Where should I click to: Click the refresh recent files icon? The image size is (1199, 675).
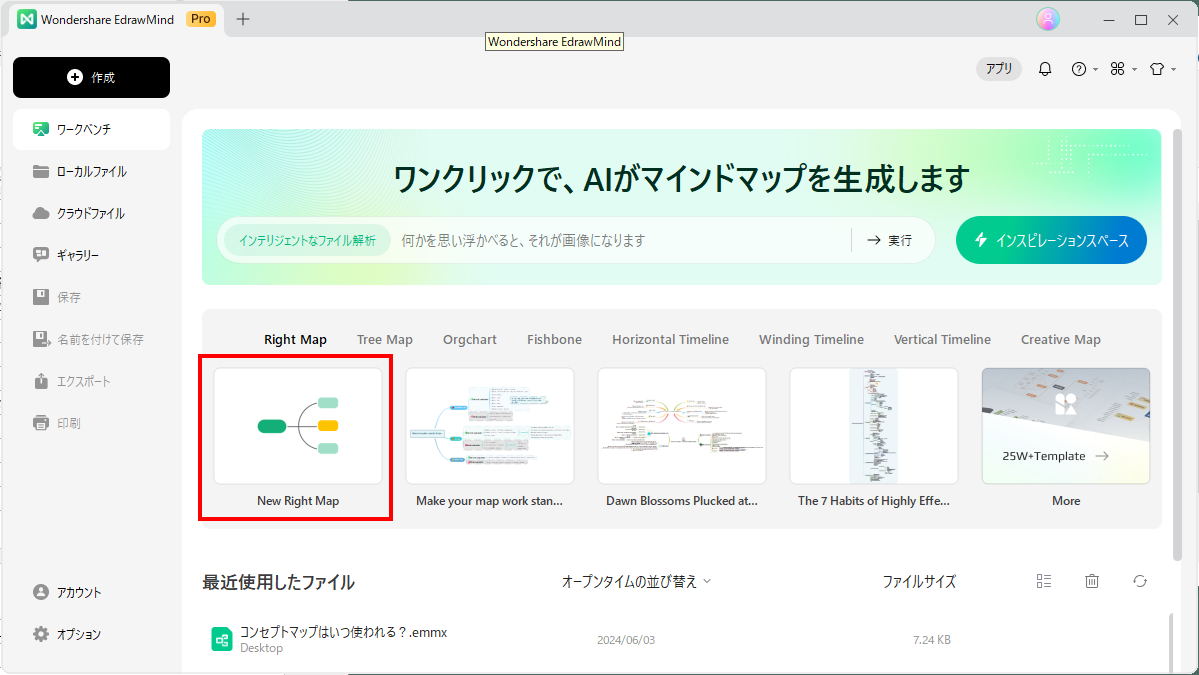1140,581
